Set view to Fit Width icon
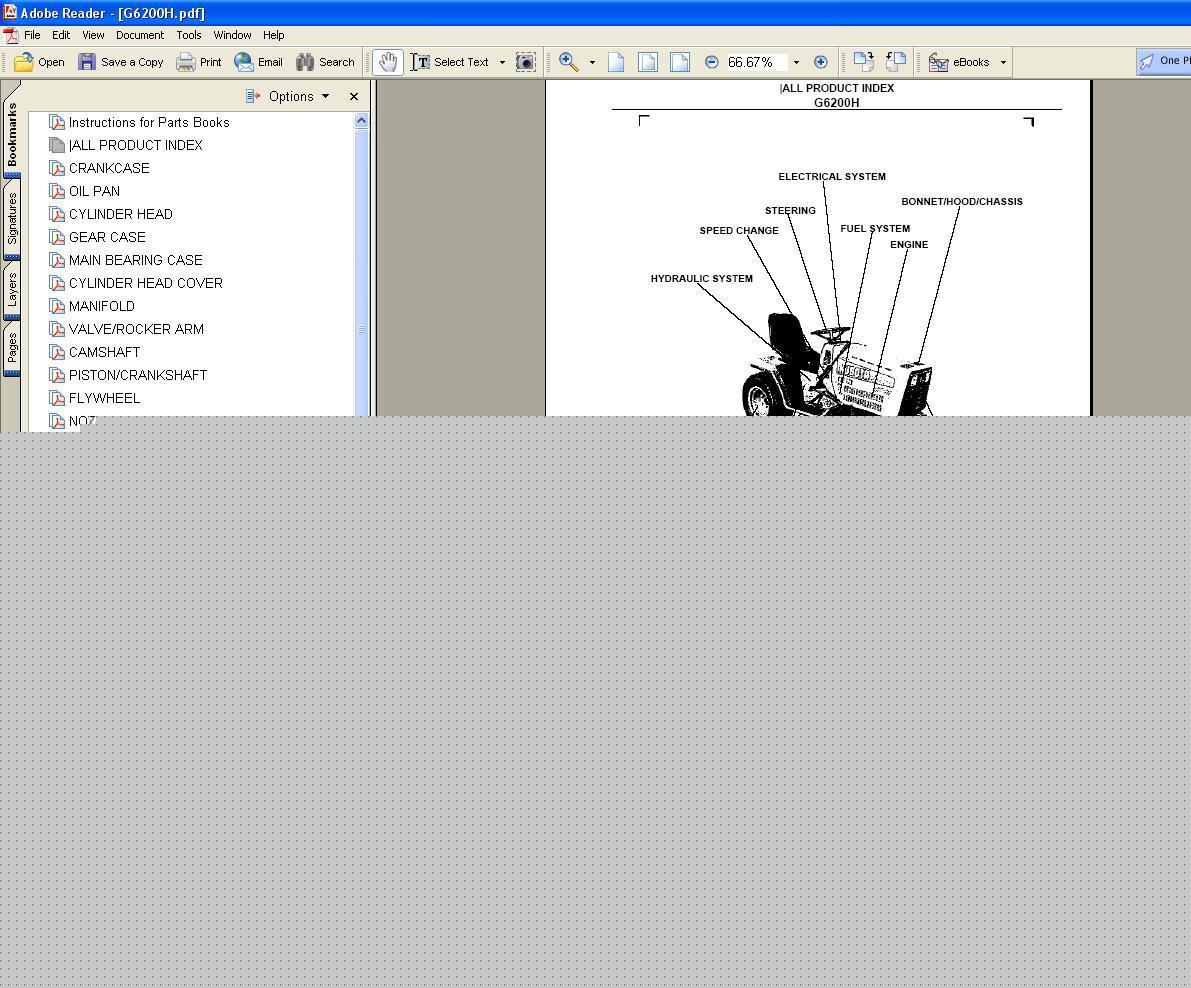The width and height of the screenshot is (1191, 988). click(x=680, y=62)
